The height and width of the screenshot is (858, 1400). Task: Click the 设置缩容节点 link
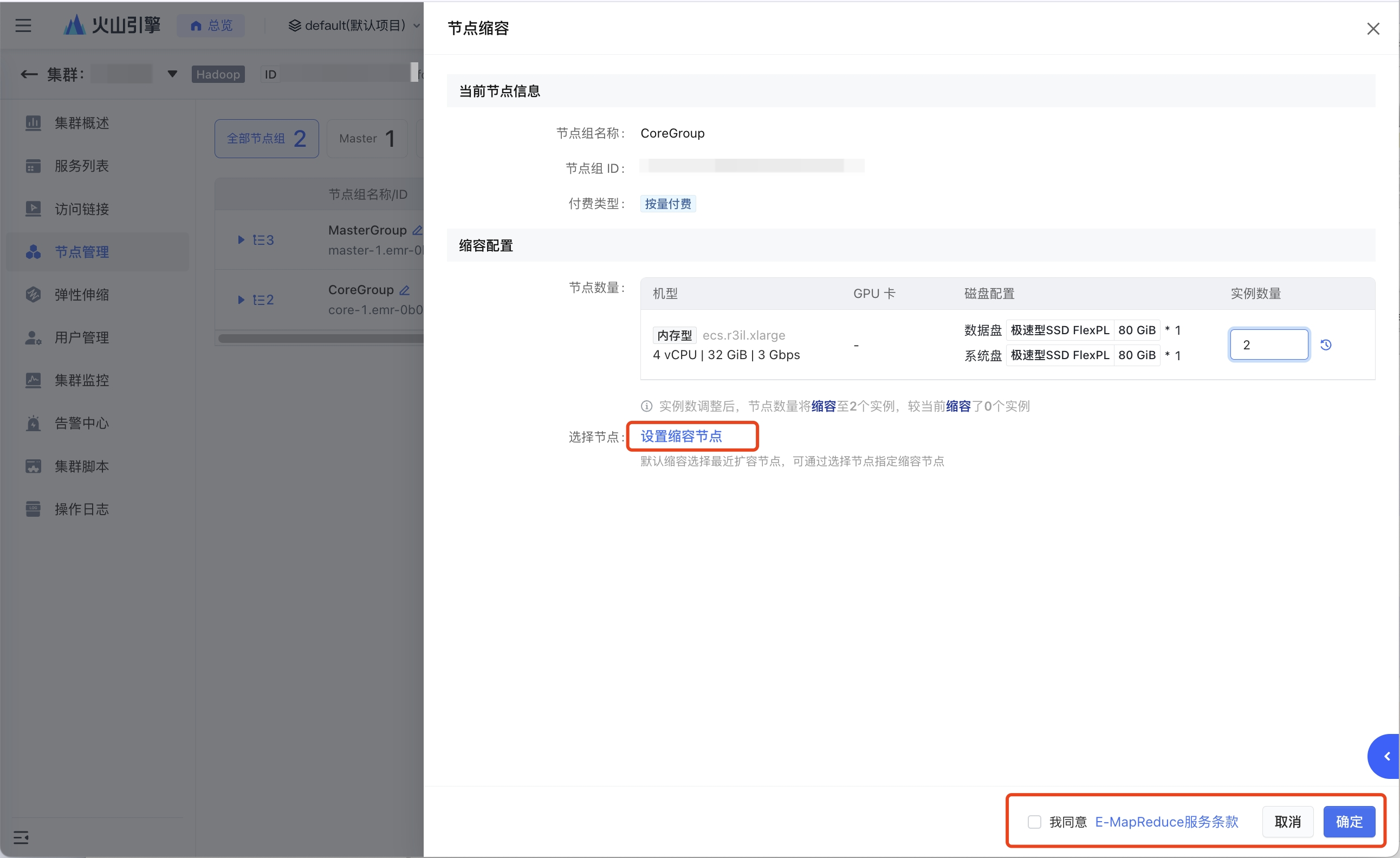[x=680, y=436]
